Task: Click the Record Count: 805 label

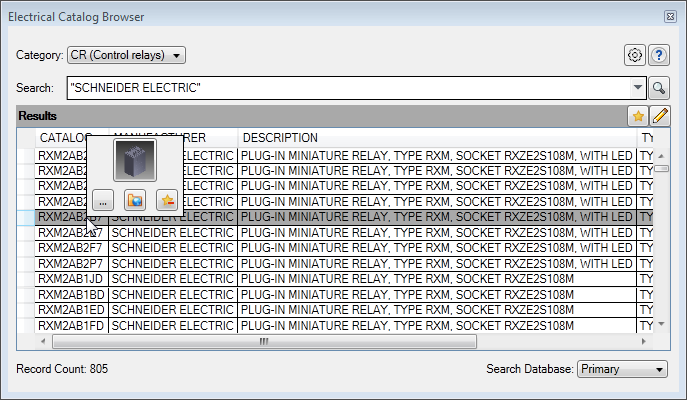Action: 62,369
